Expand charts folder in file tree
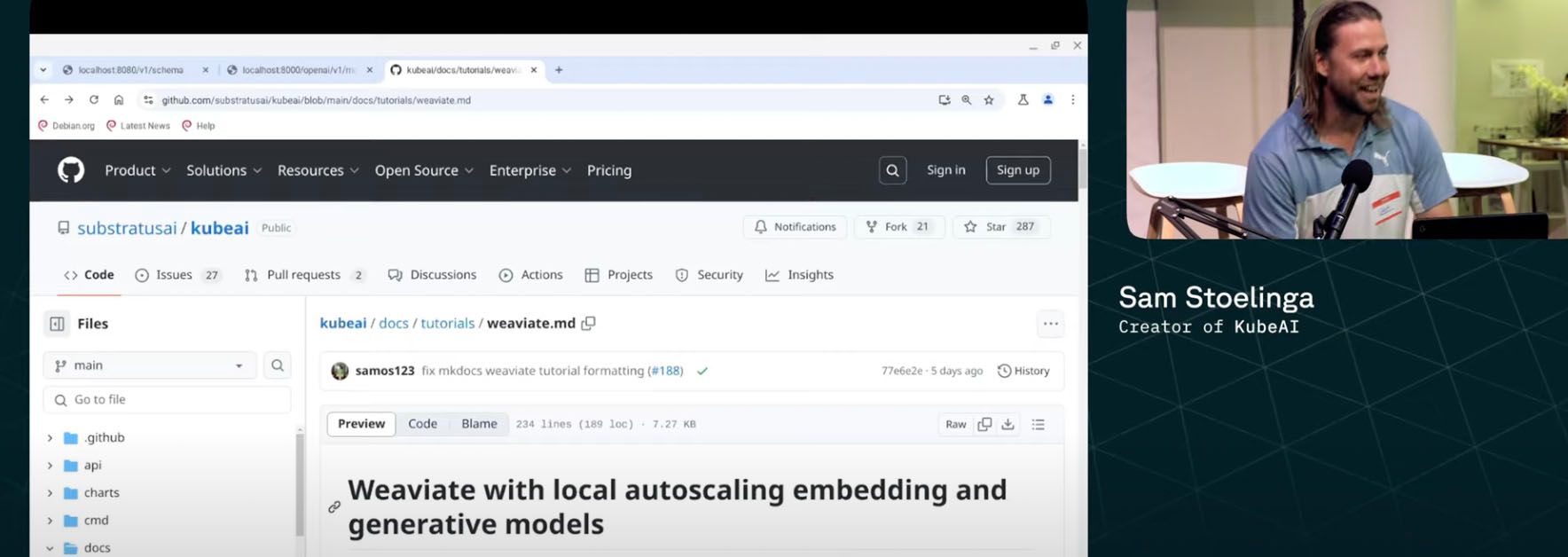This screenshot has height=557, width=1568. (50, 493)
